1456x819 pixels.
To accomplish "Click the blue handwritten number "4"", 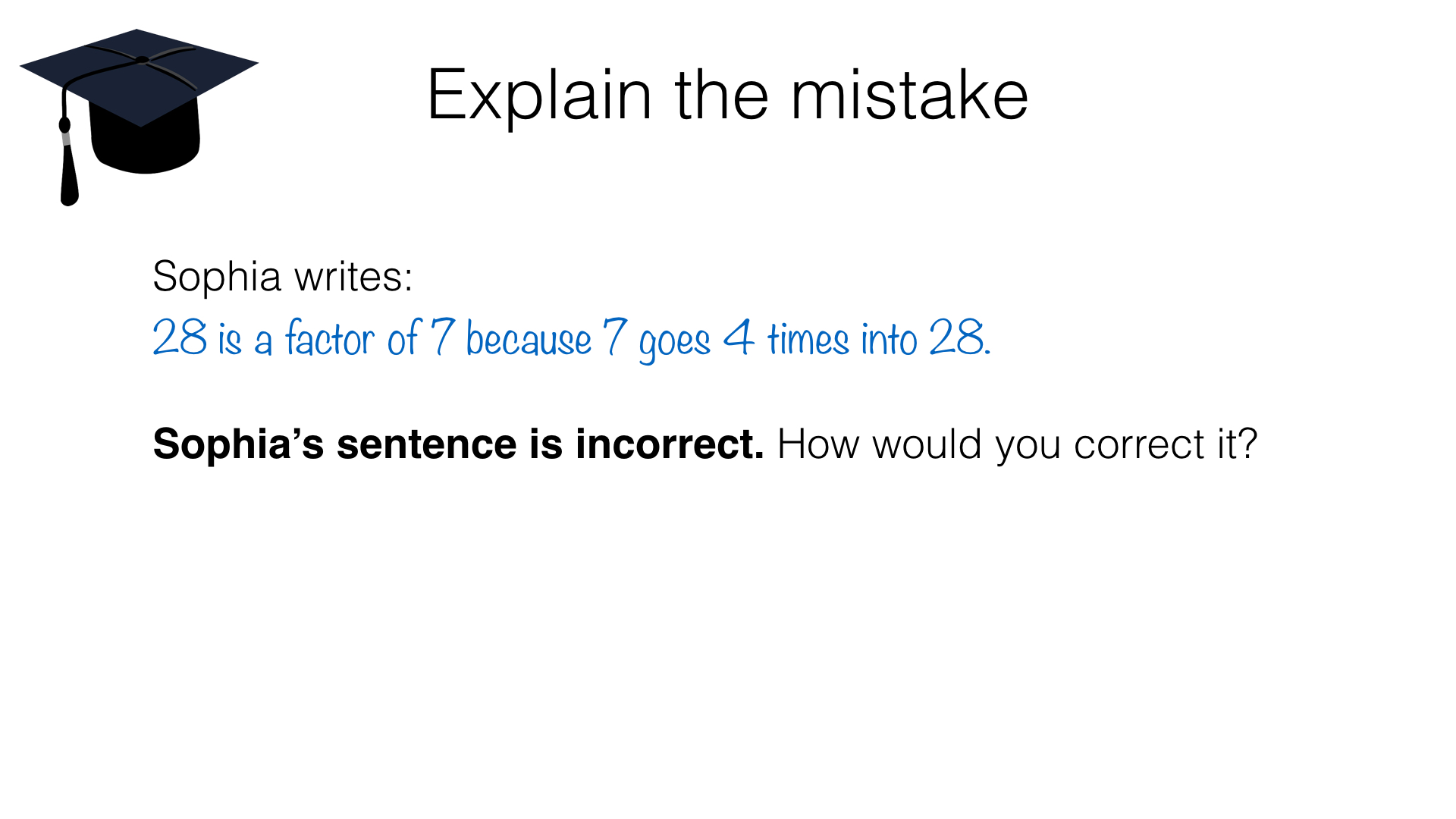I will click(x=739, y=337).
